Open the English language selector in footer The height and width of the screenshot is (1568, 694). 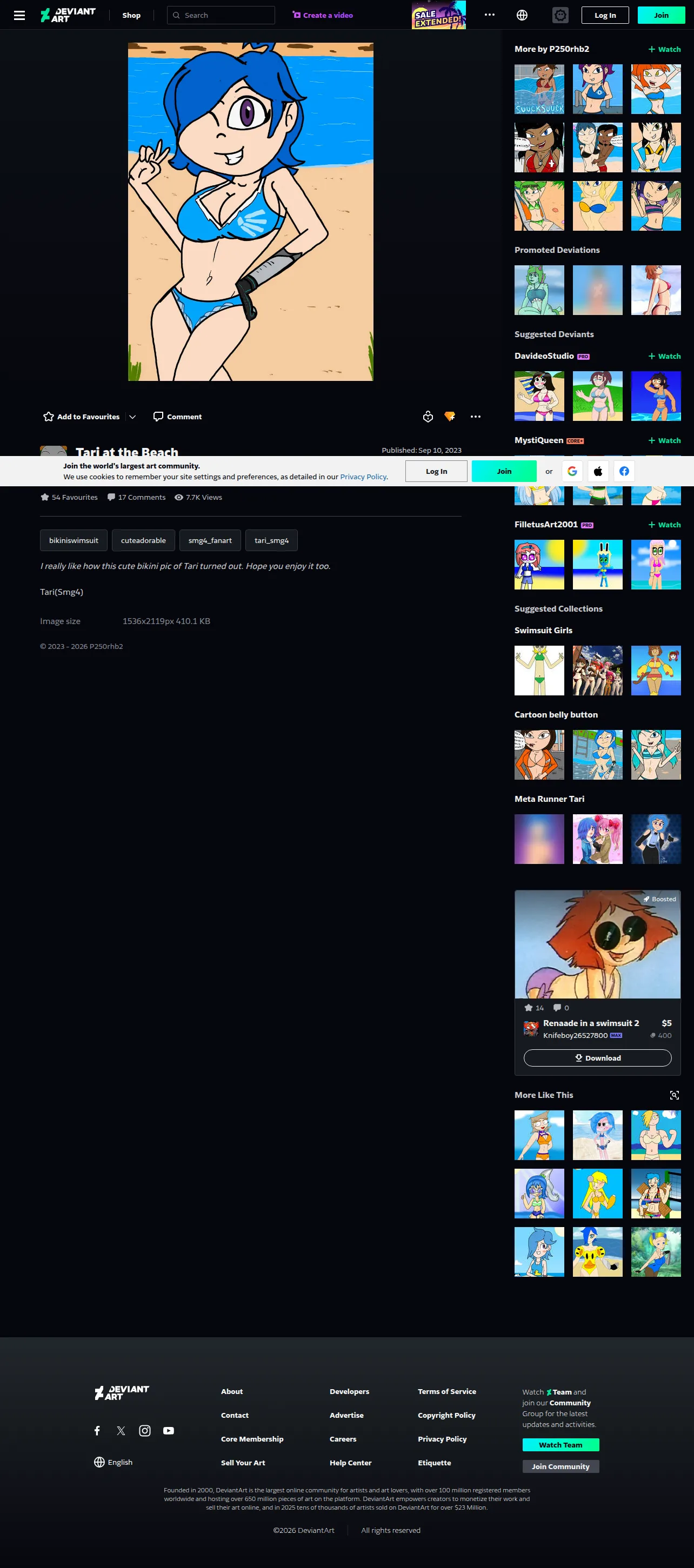[x=113, y=1462]
